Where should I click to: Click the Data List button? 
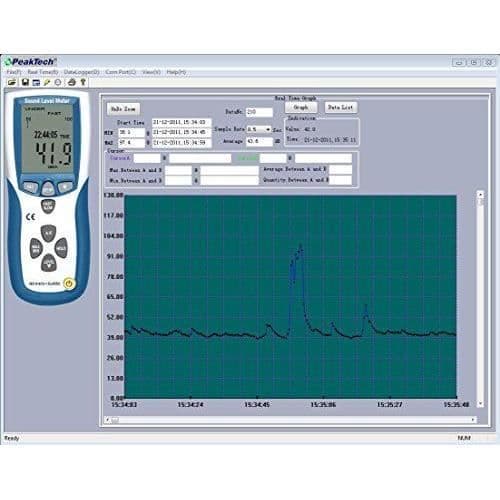tap(340, 107)
